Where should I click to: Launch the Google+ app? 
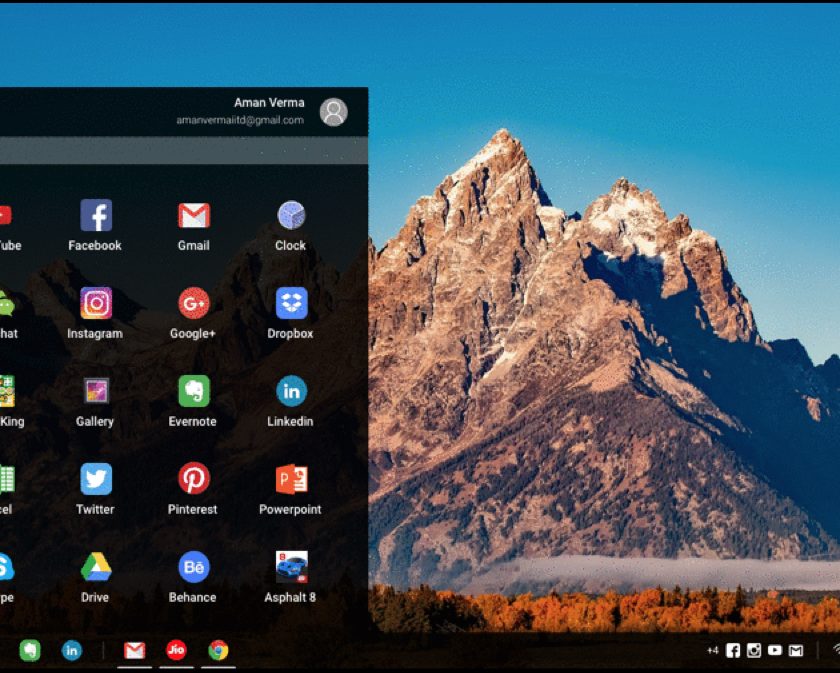[x=194, y=304]
